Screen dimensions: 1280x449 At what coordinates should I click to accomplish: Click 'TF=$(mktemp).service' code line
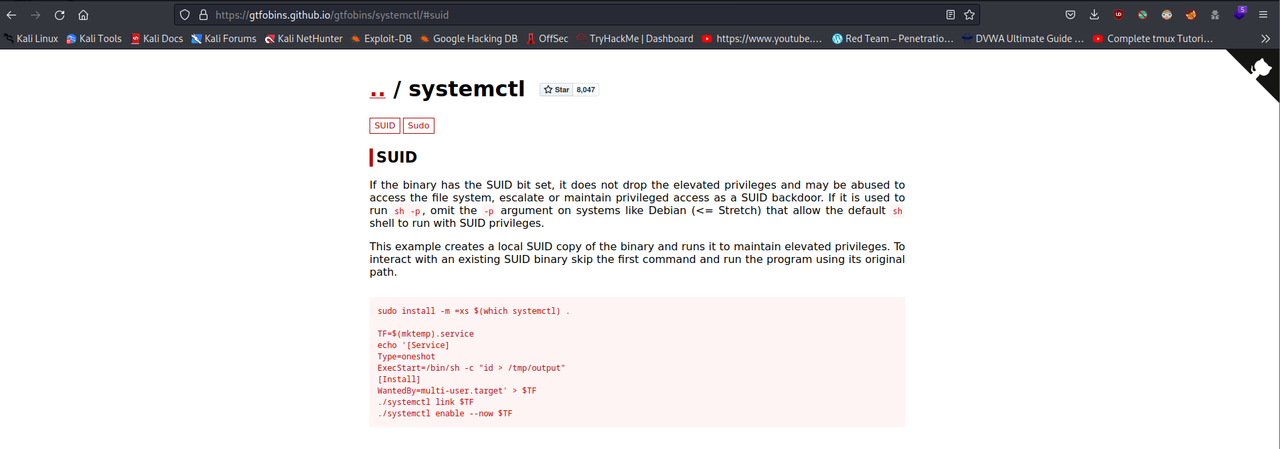(x=425, y=333)
